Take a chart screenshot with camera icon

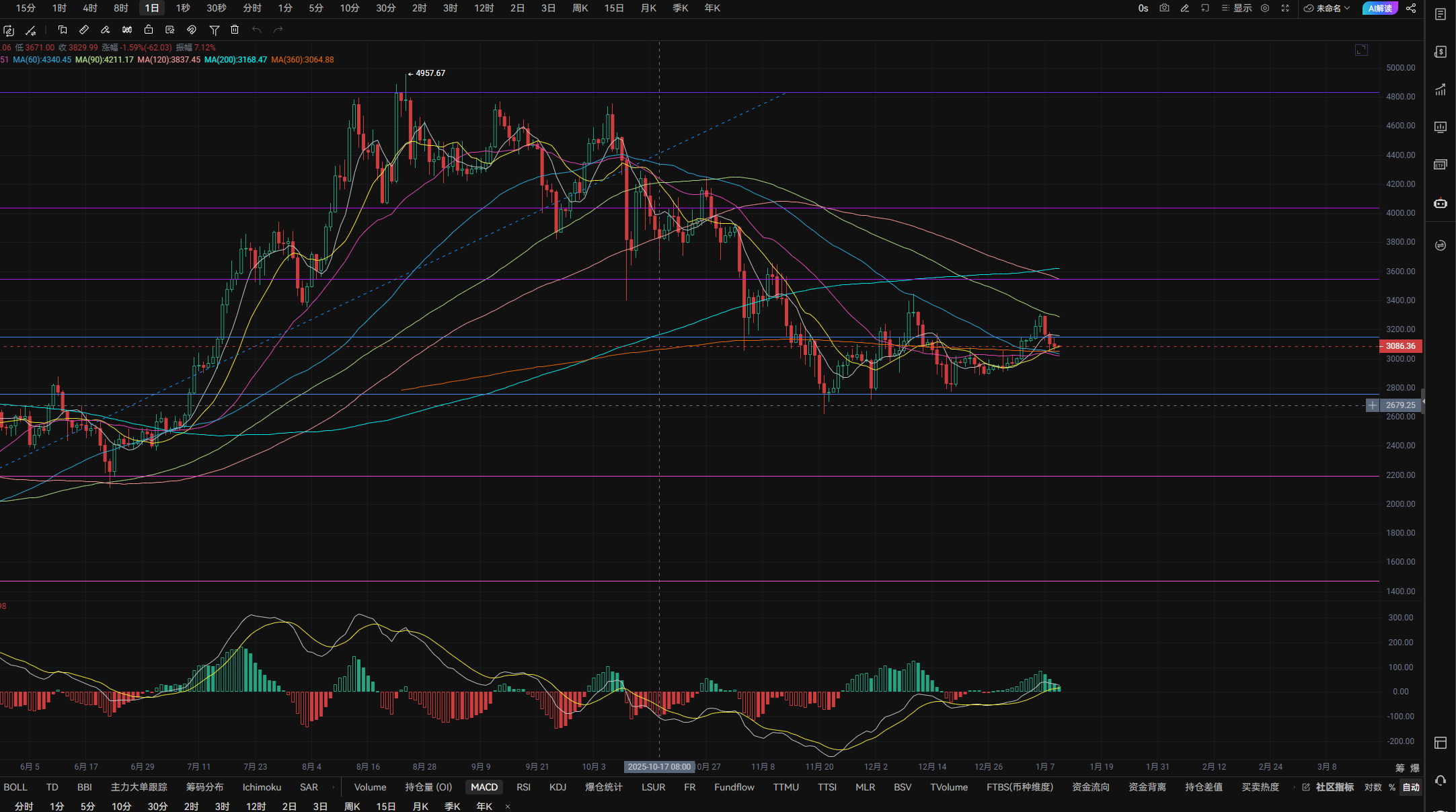(1164, 8)
